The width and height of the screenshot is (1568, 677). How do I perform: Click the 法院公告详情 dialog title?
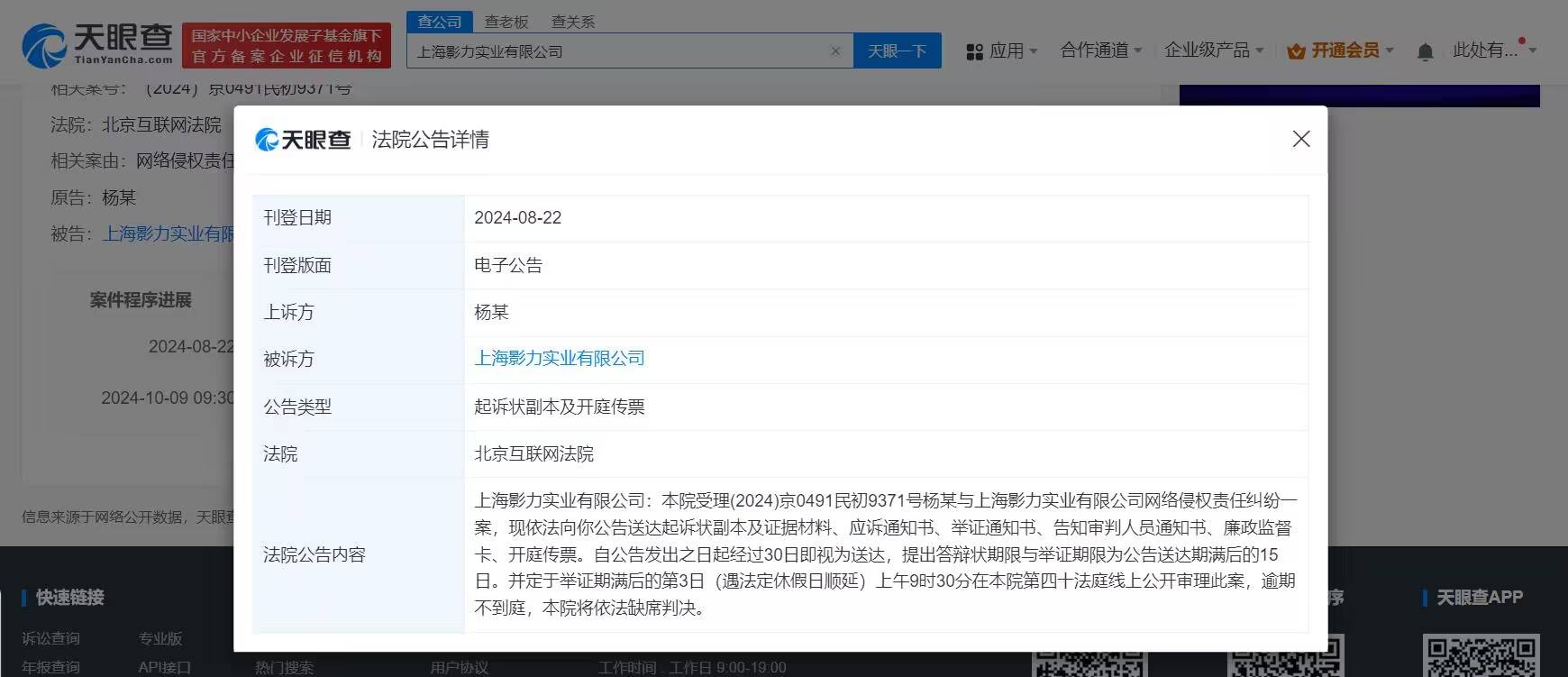coord(430,140)
